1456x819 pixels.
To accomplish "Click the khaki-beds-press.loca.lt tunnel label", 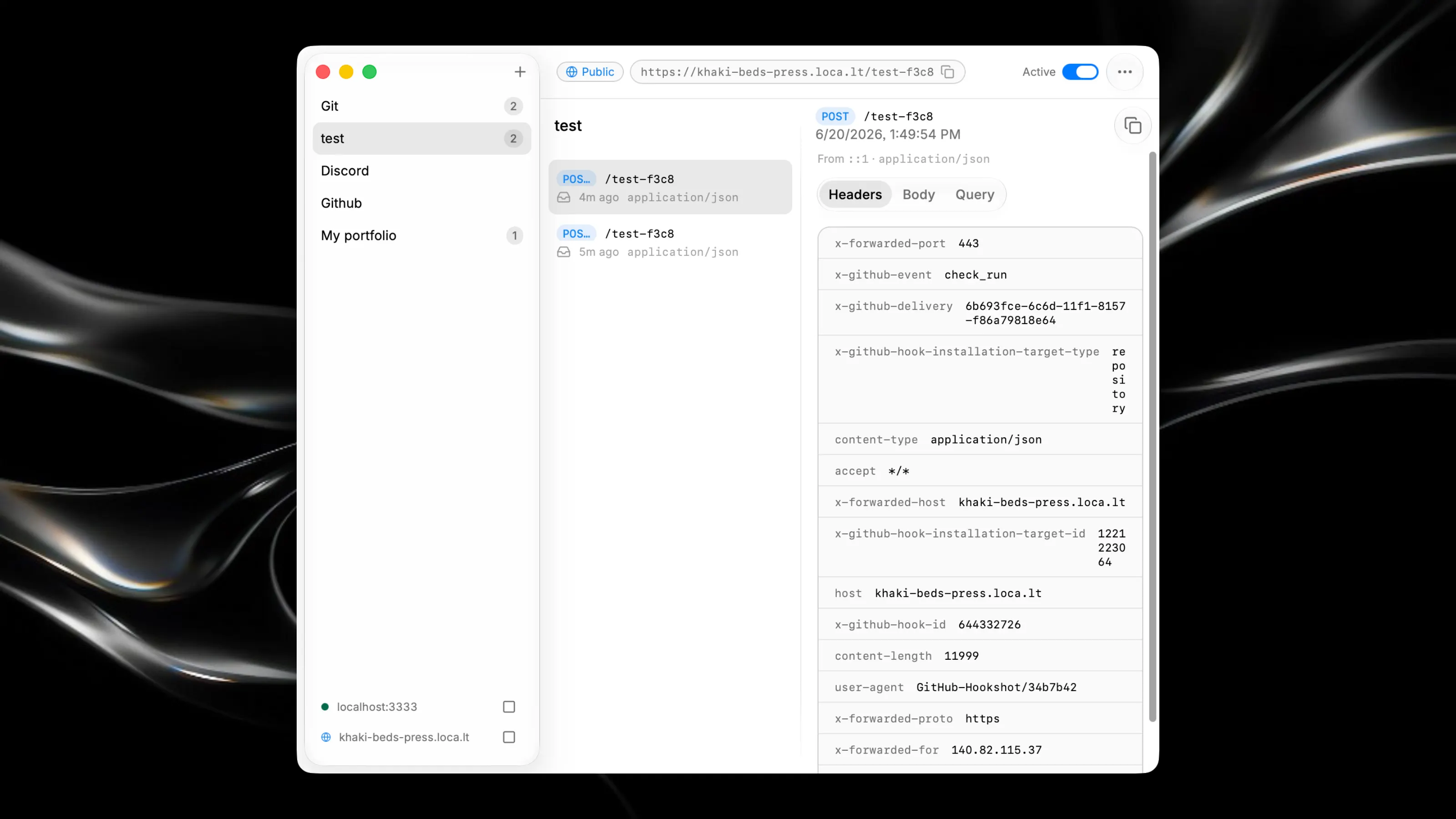I will click(404, 737).
